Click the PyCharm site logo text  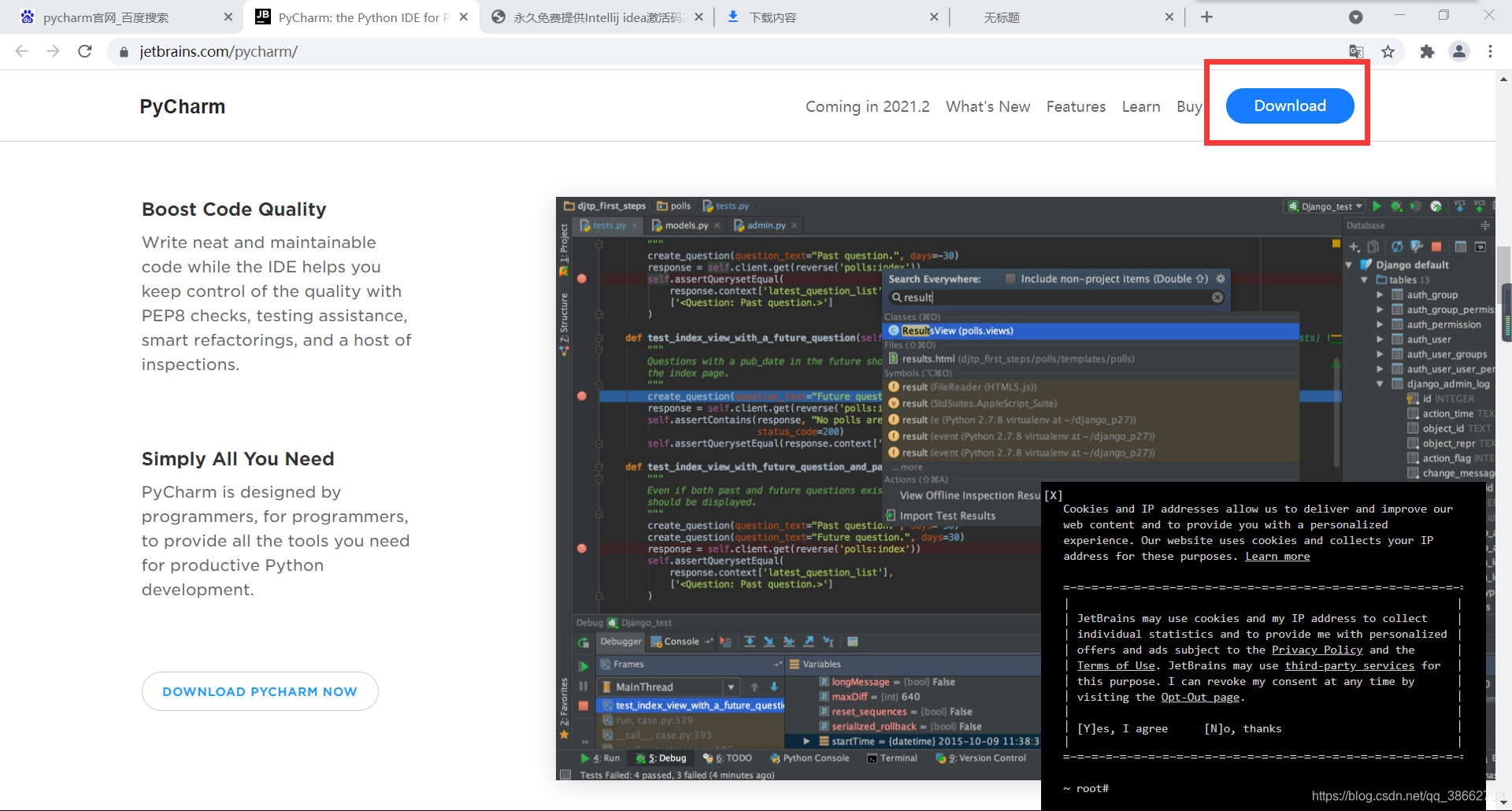[183, 106]
